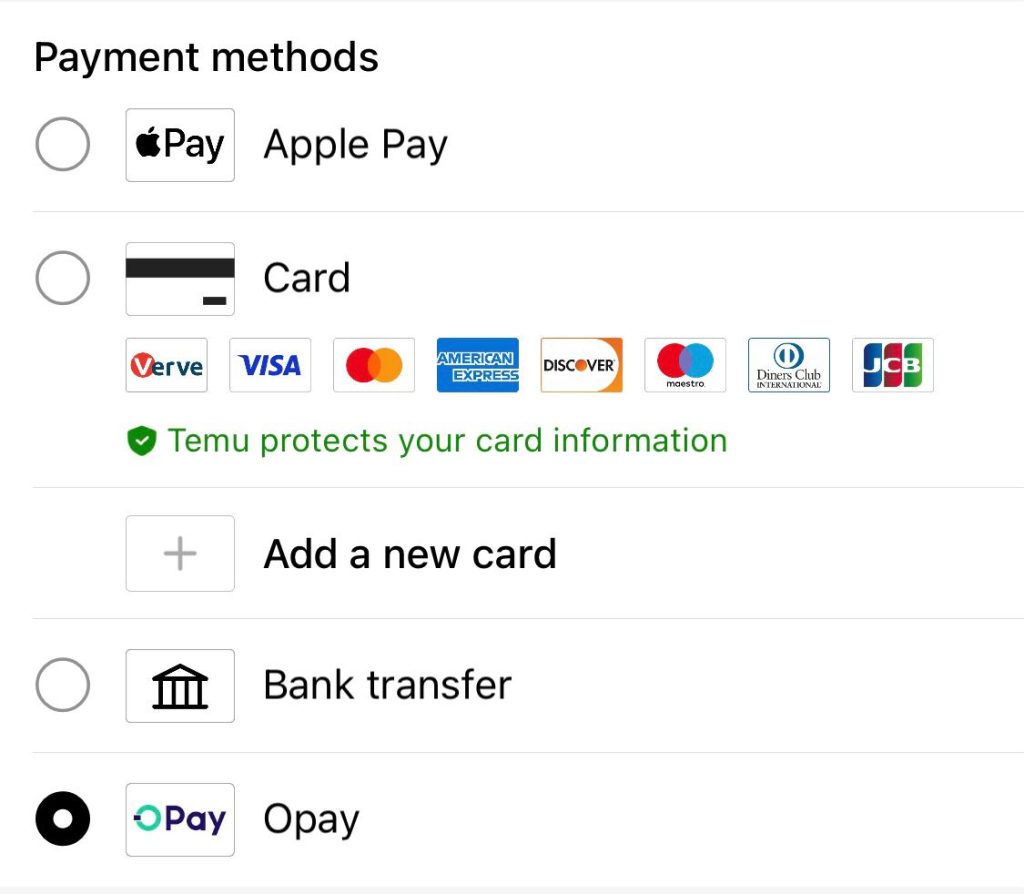Click the OPay logo icon
1024x894 pixels.
180,819
